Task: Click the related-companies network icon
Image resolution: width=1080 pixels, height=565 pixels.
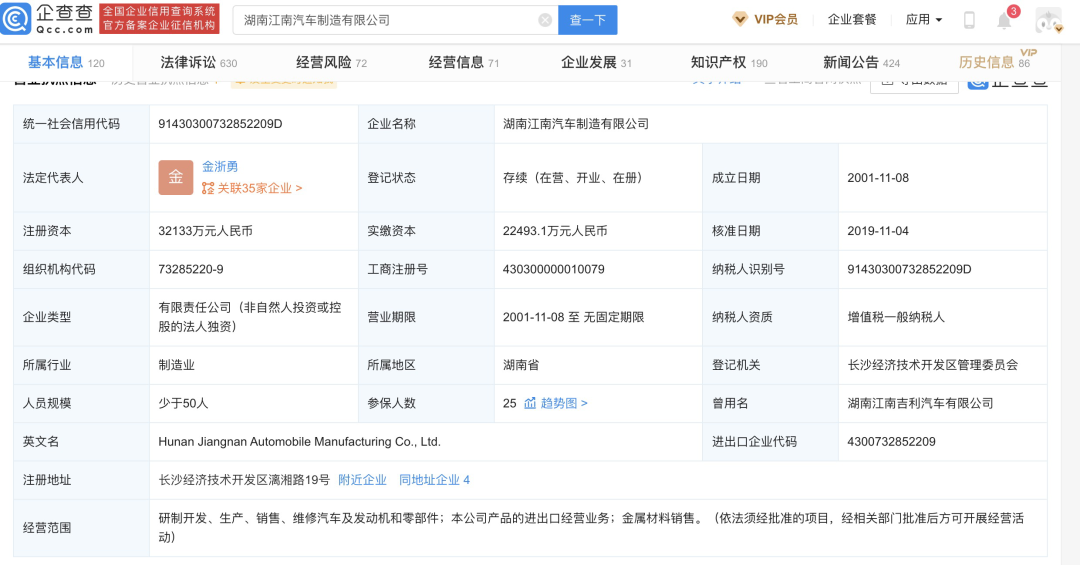Action: coord(208,188)
